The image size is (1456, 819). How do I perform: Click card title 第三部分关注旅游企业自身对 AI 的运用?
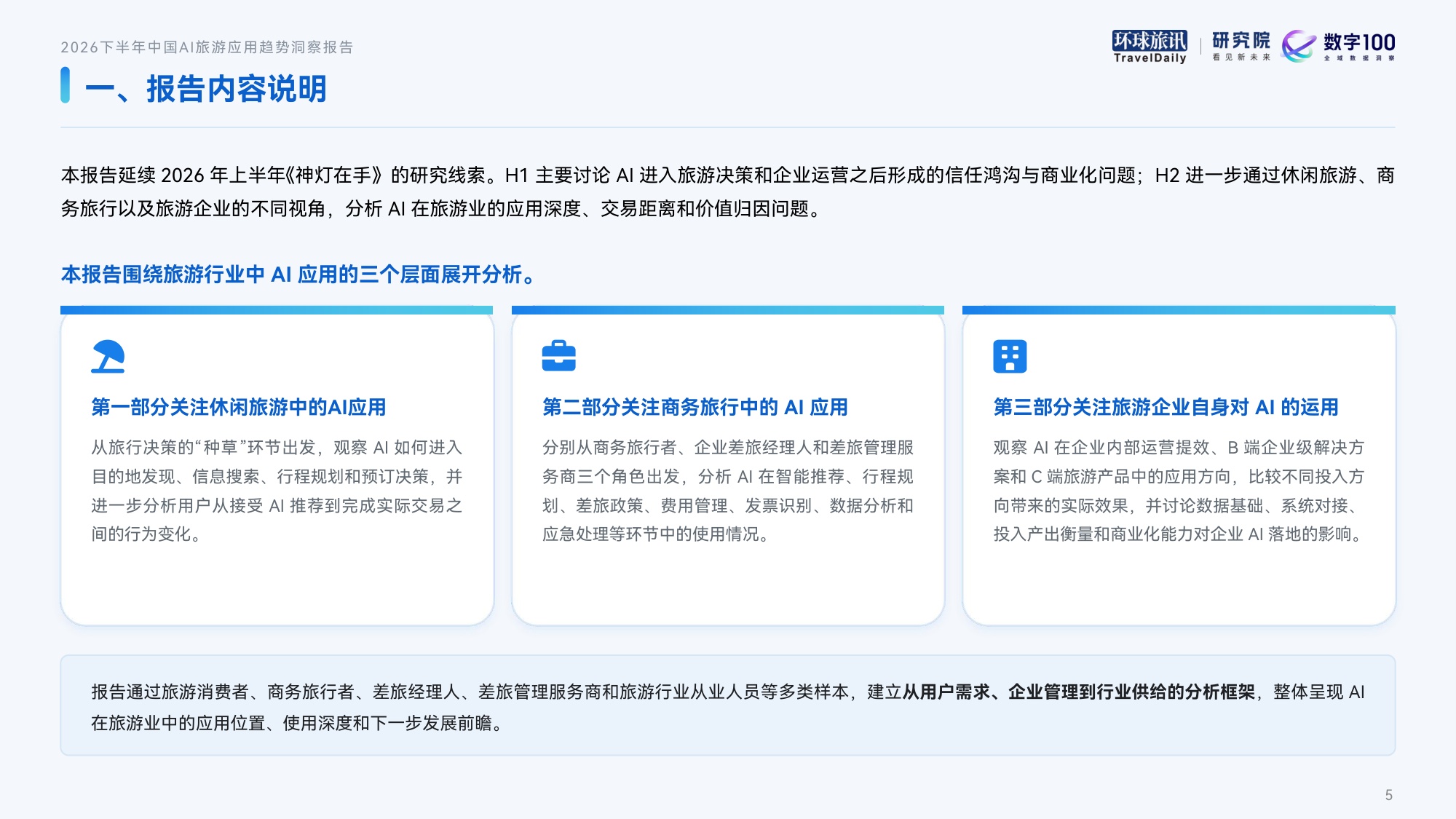click(1166, 407)
